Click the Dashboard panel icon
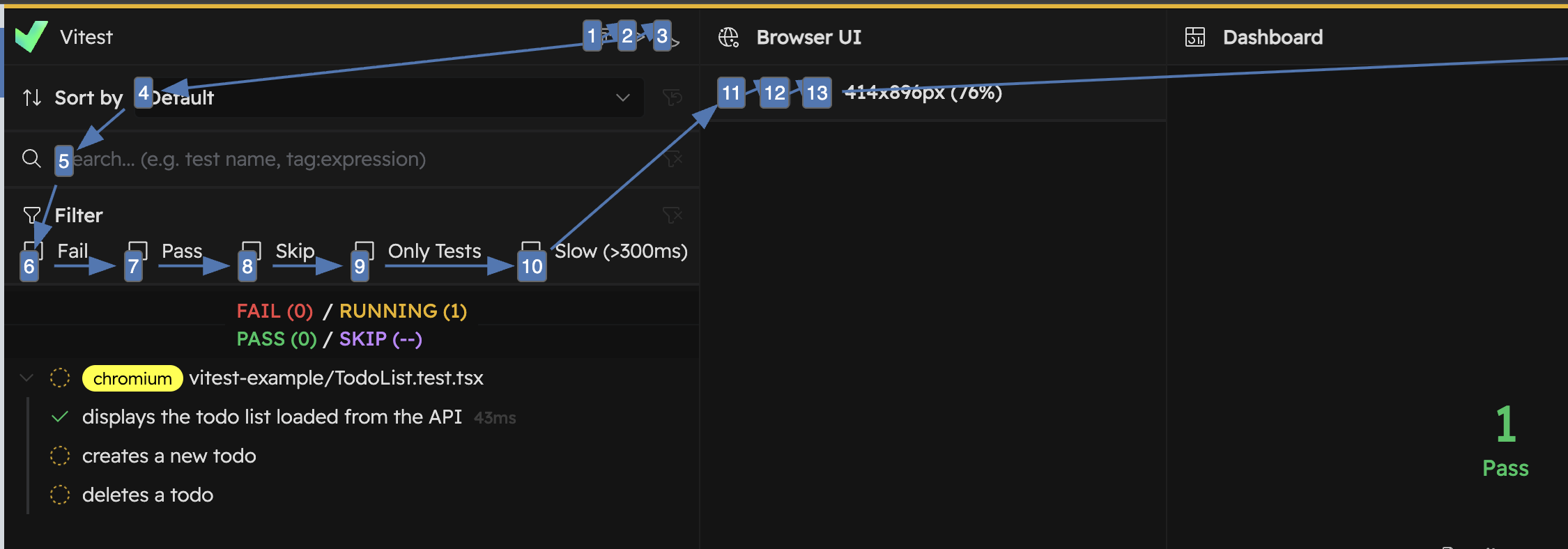The width and height of the screenshot is (1568, 549). tap(1195, 37)
